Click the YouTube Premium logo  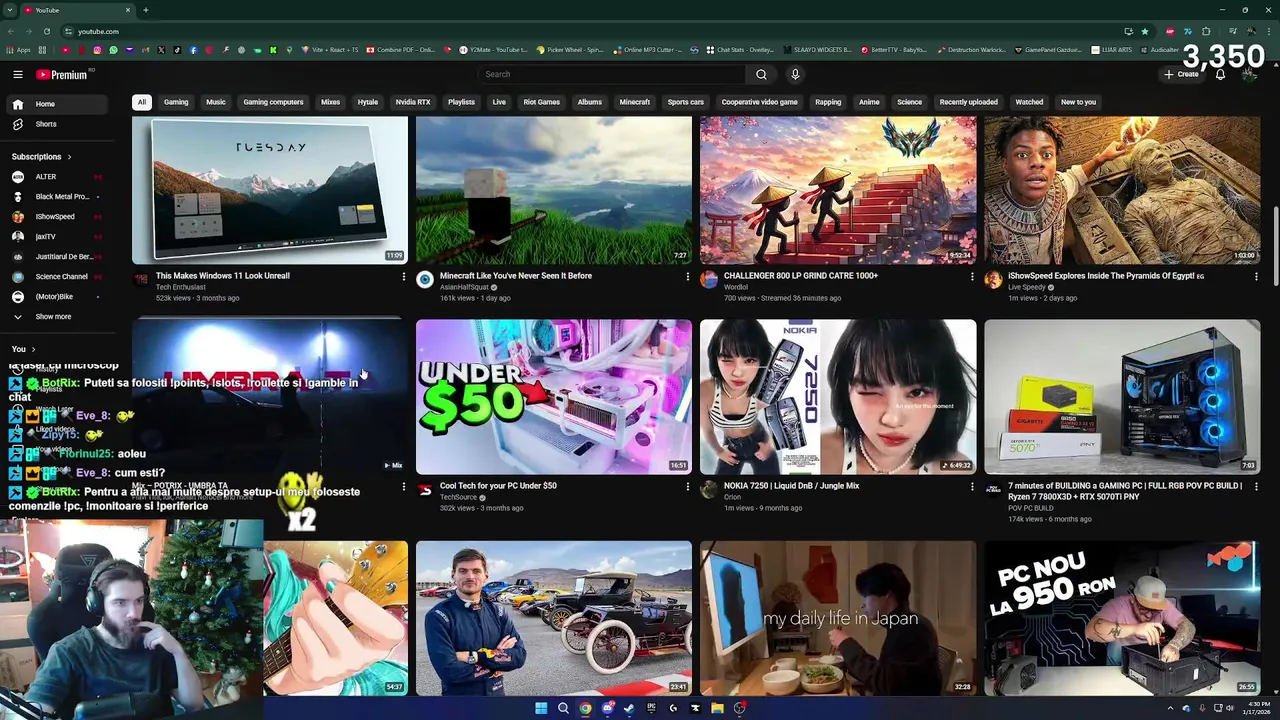[x=63, y=74]
